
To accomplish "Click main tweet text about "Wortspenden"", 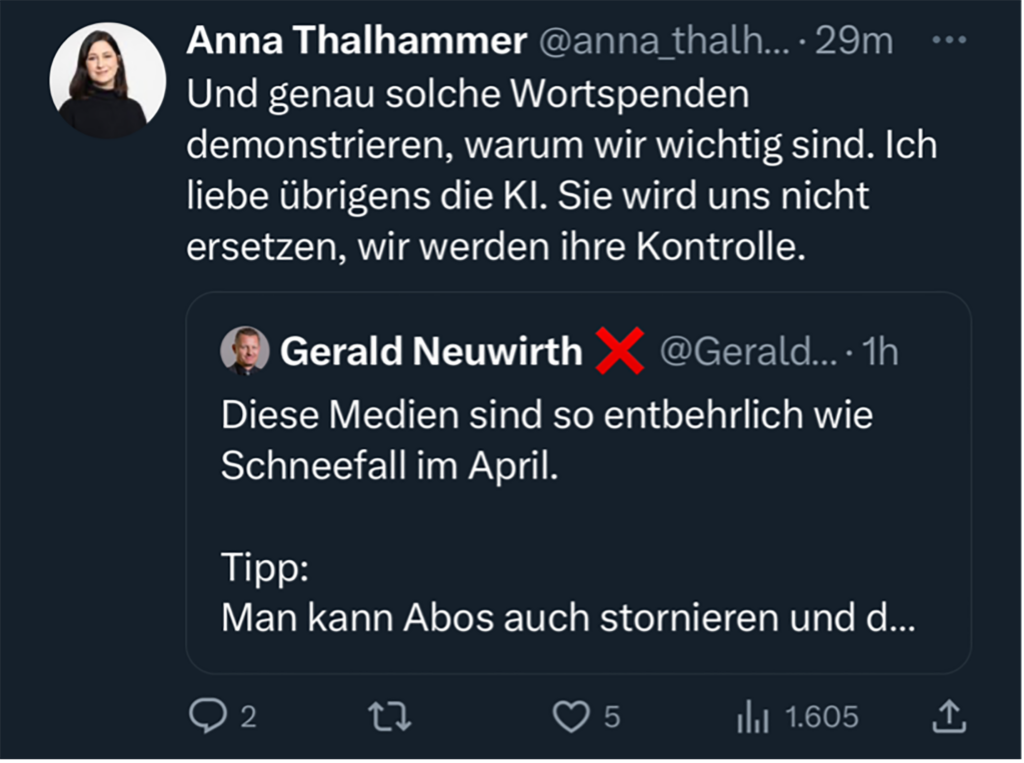I will pos(560,170).
